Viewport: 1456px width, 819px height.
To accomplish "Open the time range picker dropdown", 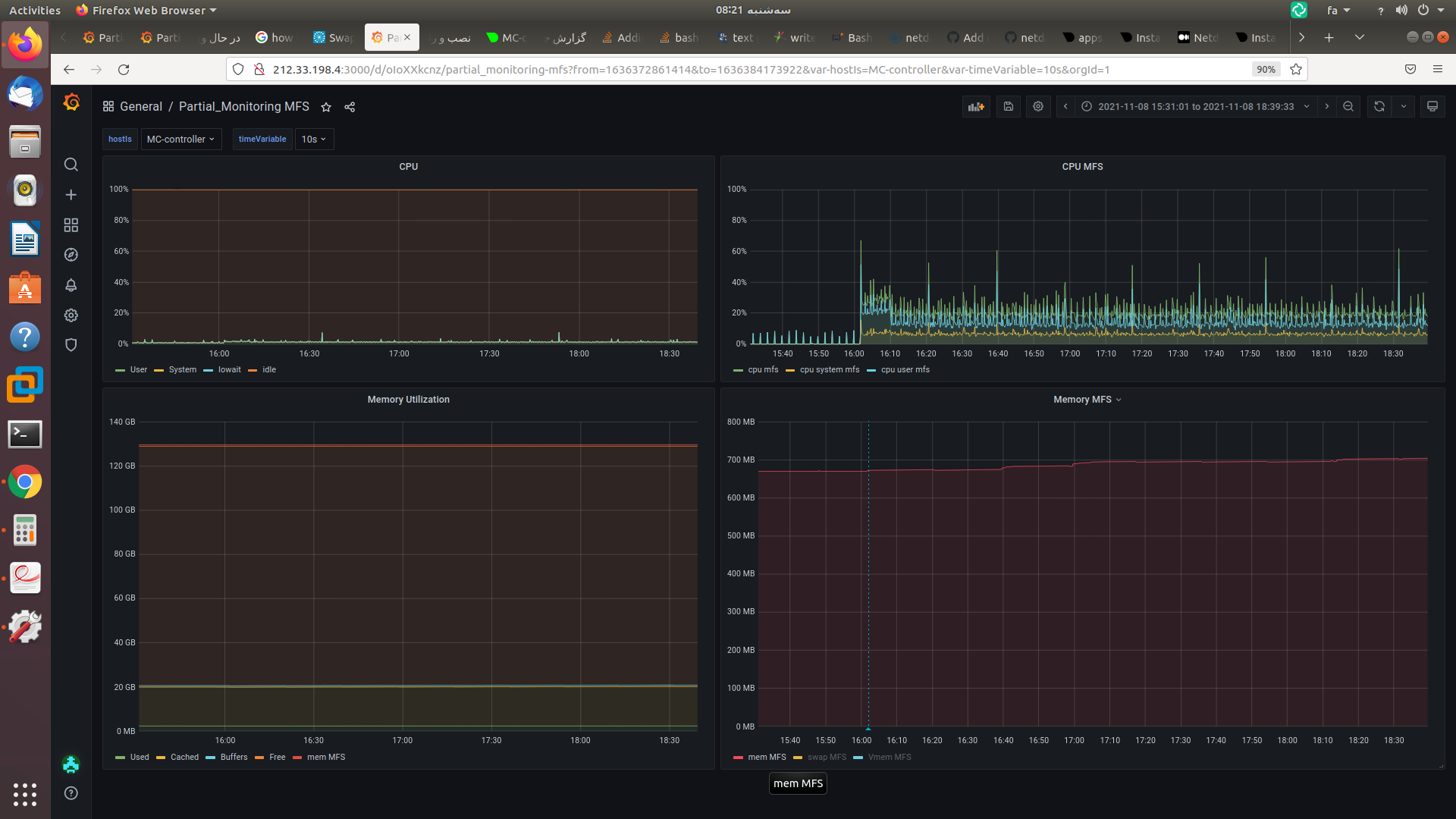I will coord(1195,107).
